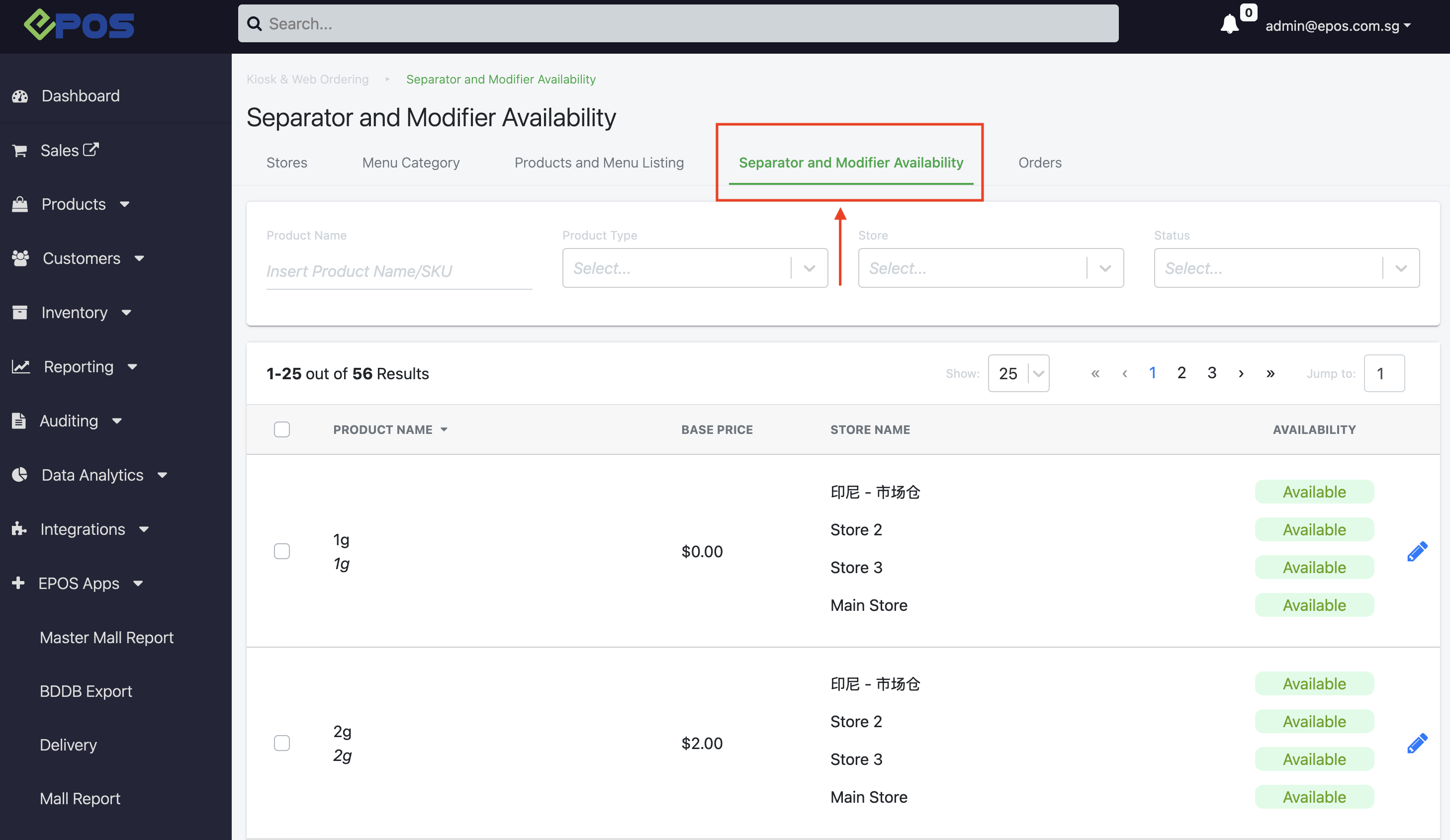Switch to the Menu Category tab

pos(411,163)
